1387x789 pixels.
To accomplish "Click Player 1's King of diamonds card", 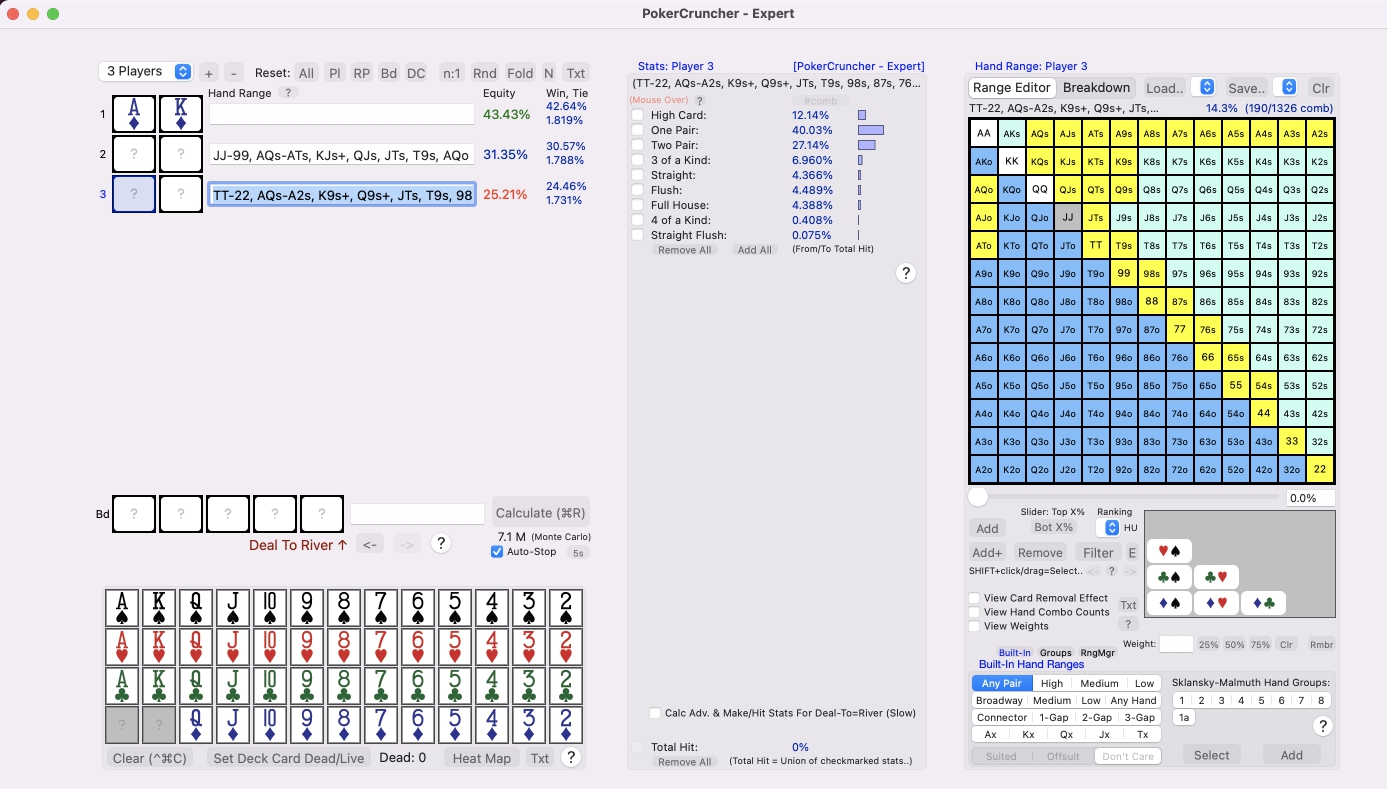I will point(181,114).
